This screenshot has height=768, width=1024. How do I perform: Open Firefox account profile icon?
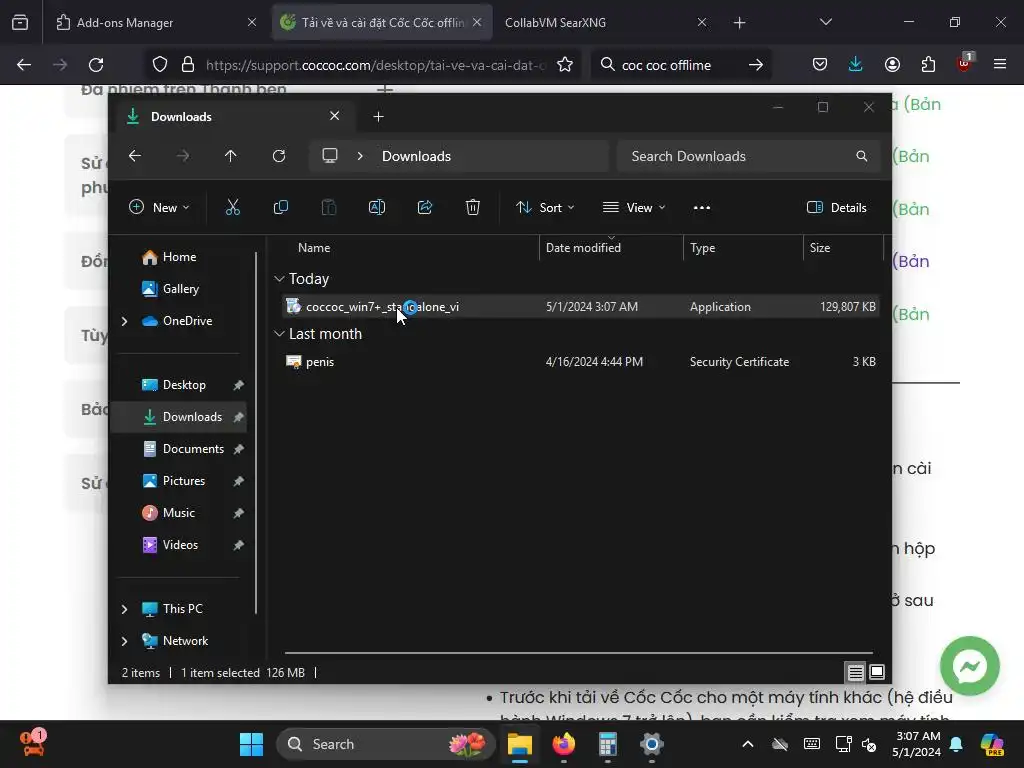[x=892, y=64]
